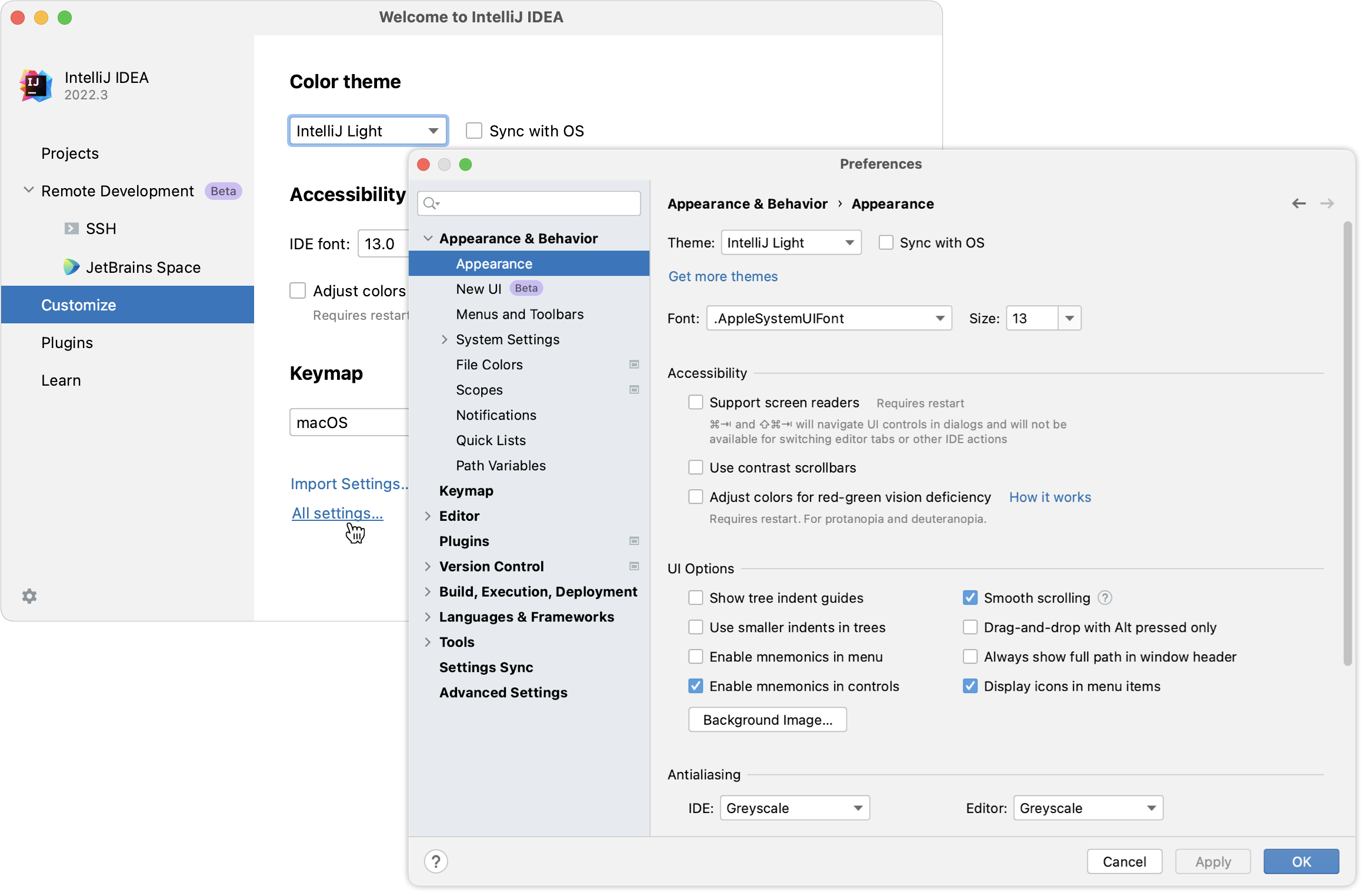Image resolution: width=1367 pixels, height=896 pixels.
Task: Check Adjust colors for red-green vision deficiency
Action: pyautogui.click(x=696, y=497)
